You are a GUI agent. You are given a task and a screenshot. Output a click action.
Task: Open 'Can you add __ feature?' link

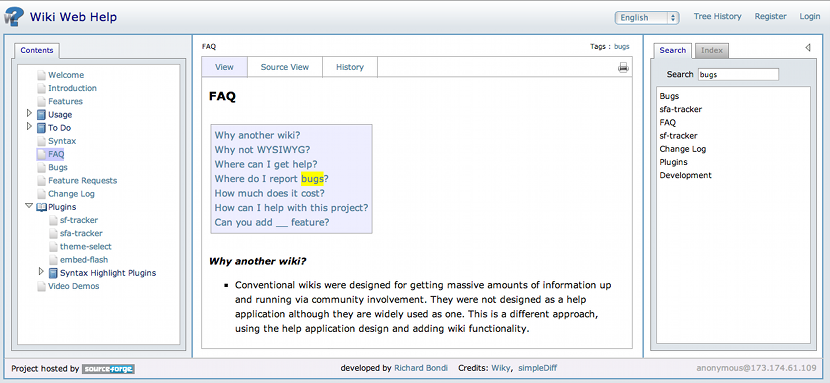pos(272,222)
